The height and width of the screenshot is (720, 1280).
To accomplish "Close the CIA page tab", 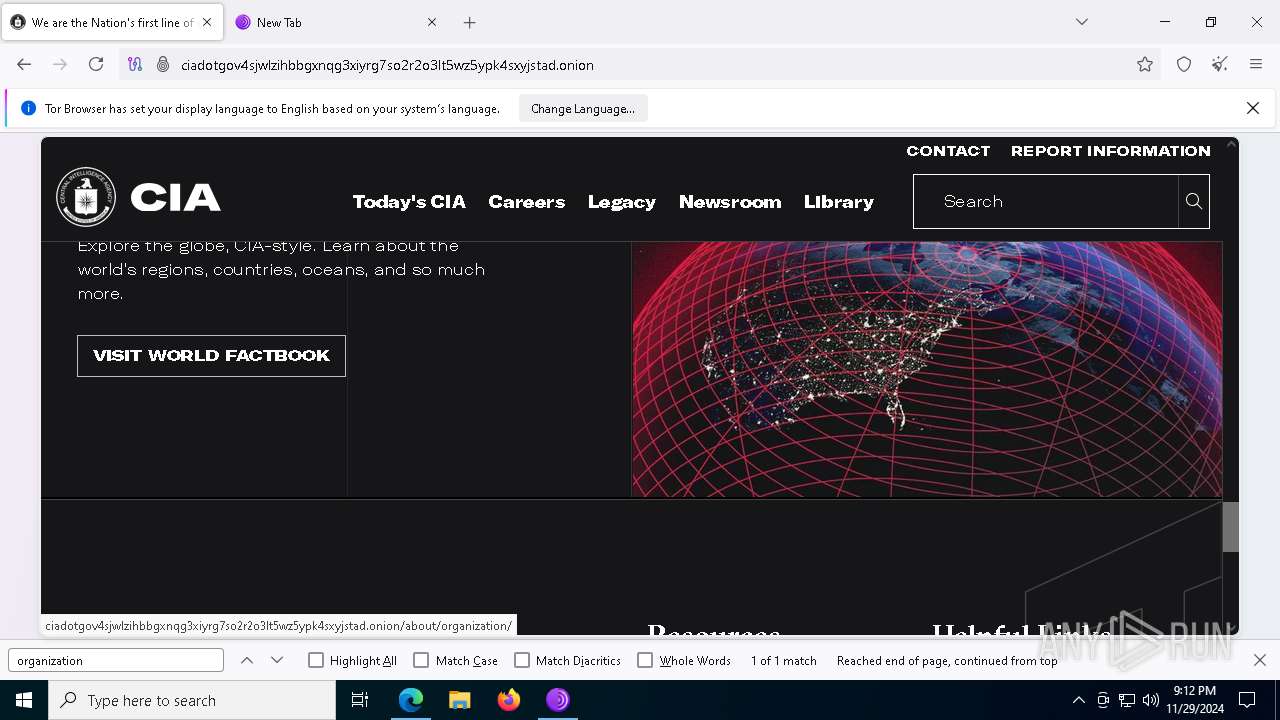I will point(207,22).
